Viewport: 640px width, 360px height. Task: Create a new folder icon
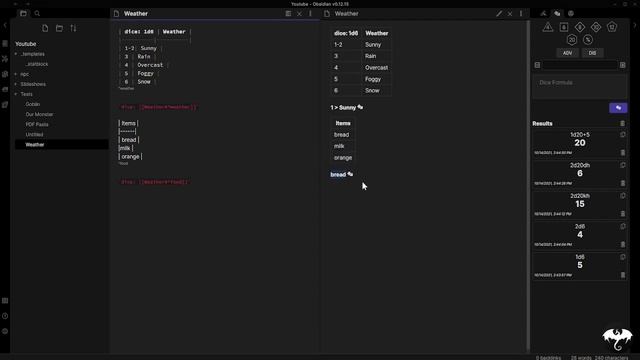(59, 28)
